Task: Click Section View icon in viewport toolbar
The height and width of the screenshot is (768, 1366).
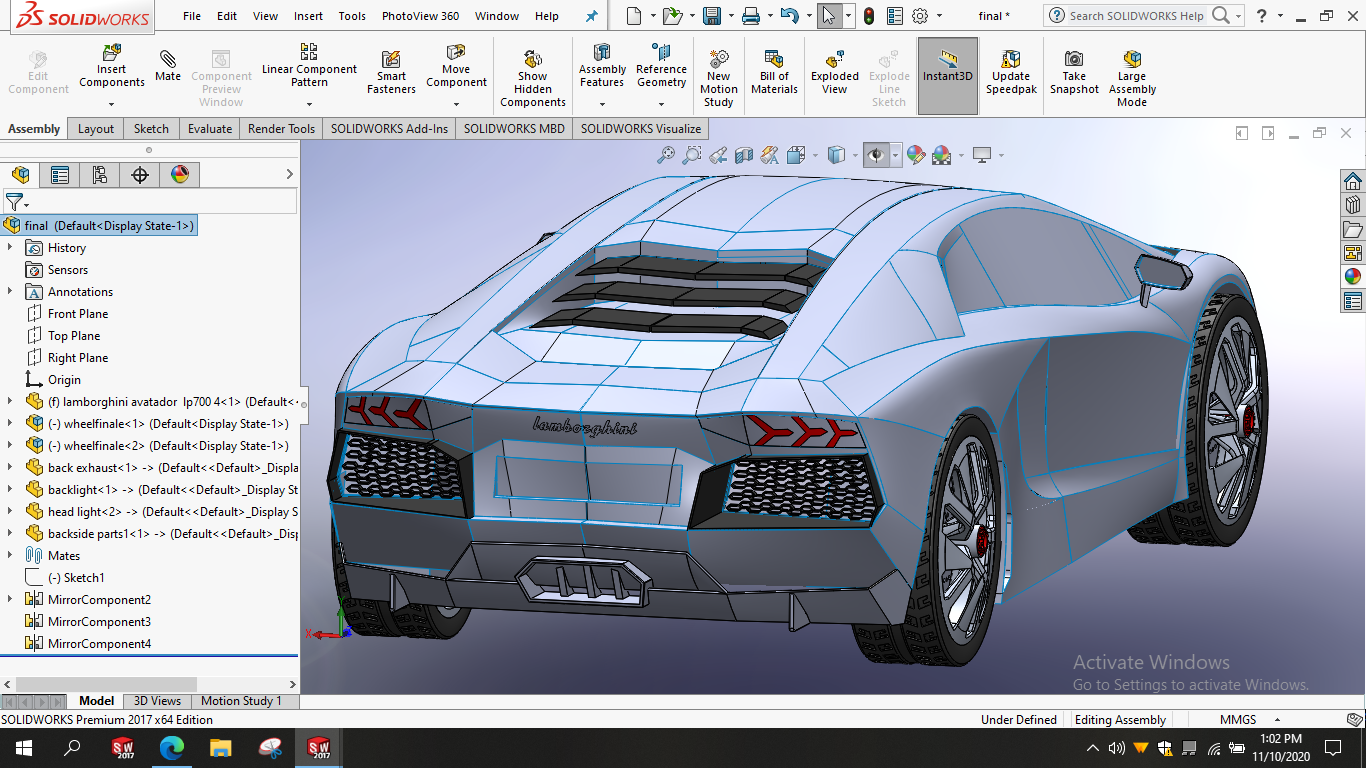Action: [744, 155]
